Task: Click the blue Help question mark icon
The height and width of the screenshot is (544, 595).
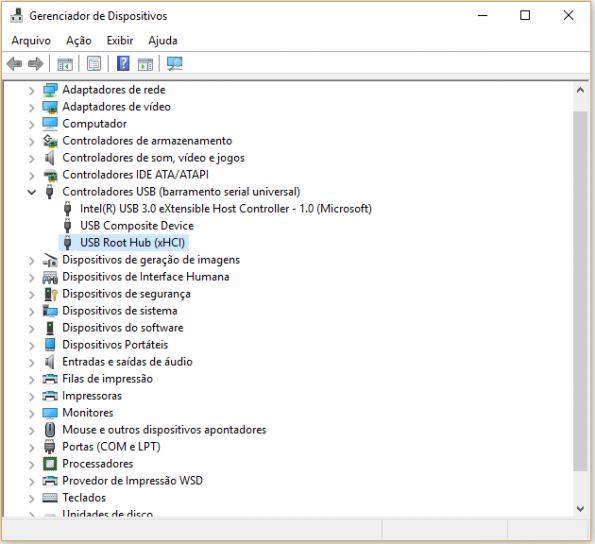Action: (x=123, y=63)
